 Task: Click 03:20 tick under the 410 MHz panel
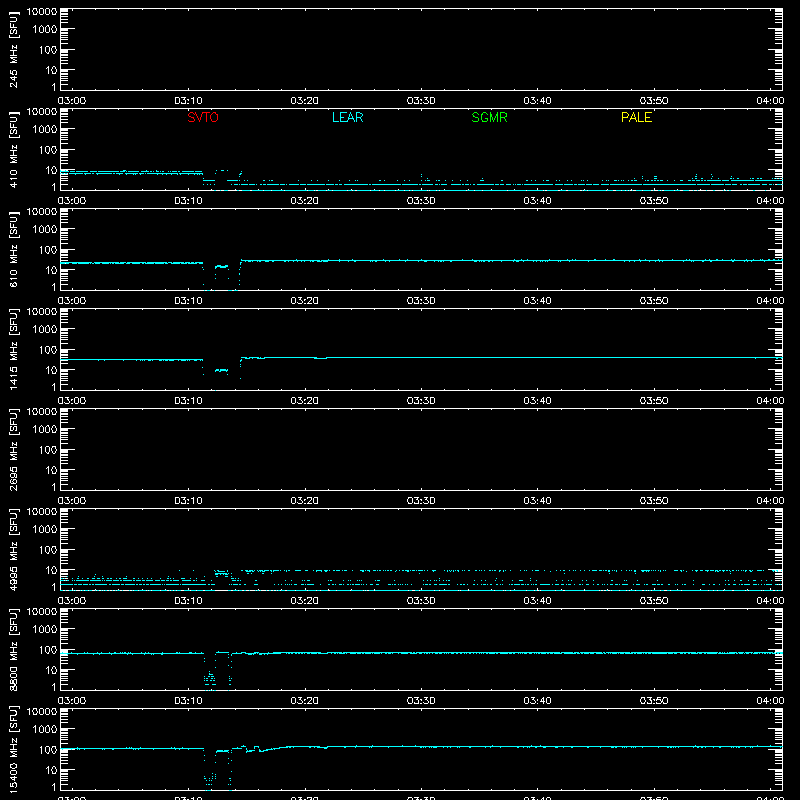305,201
